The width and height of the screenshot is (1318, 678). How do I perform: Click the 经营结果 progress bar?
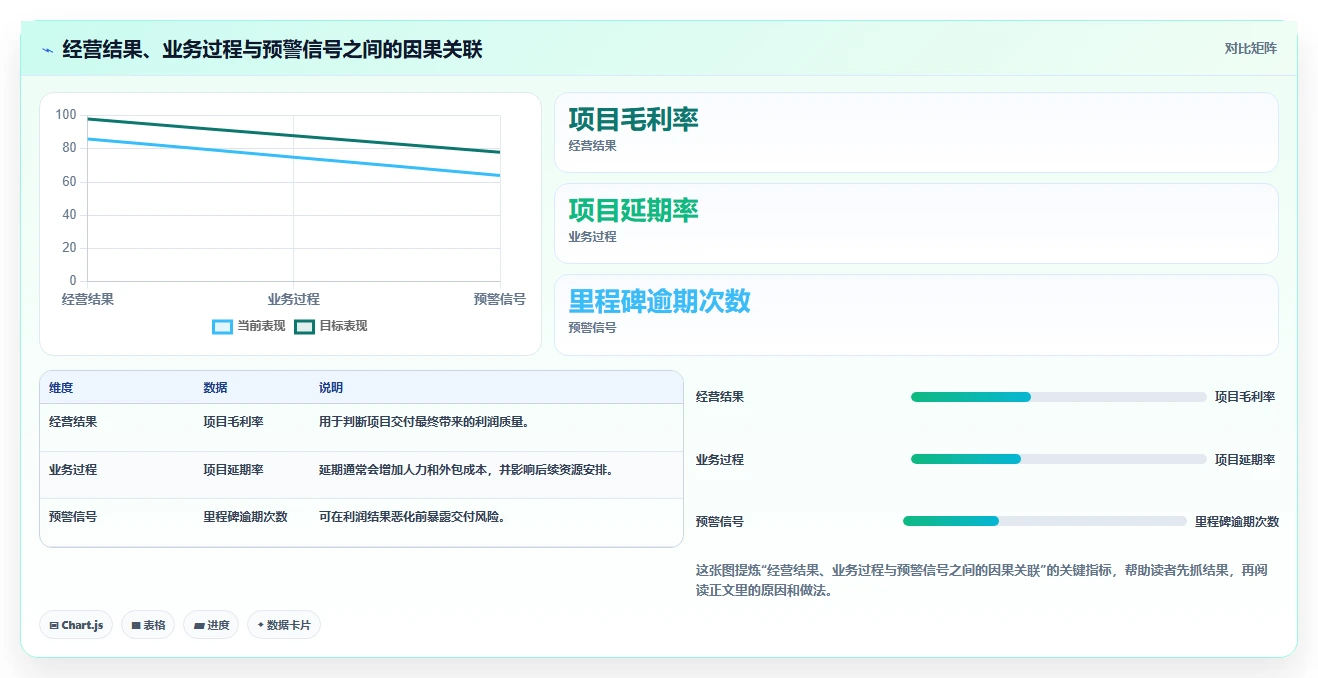click(x=1058, y=397)
